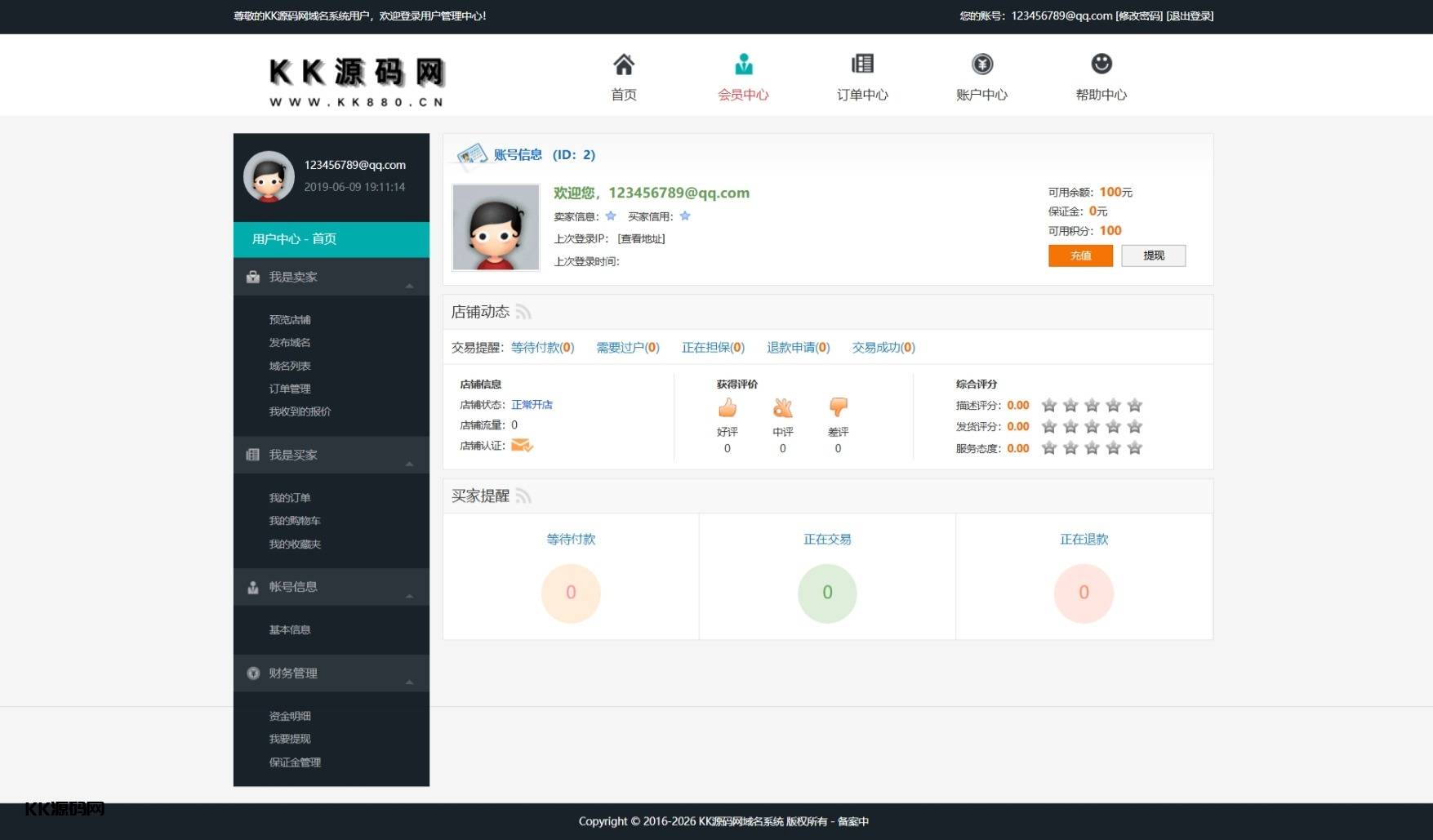Click the member center person icon

pyautogui.click(x=743, y=64)
